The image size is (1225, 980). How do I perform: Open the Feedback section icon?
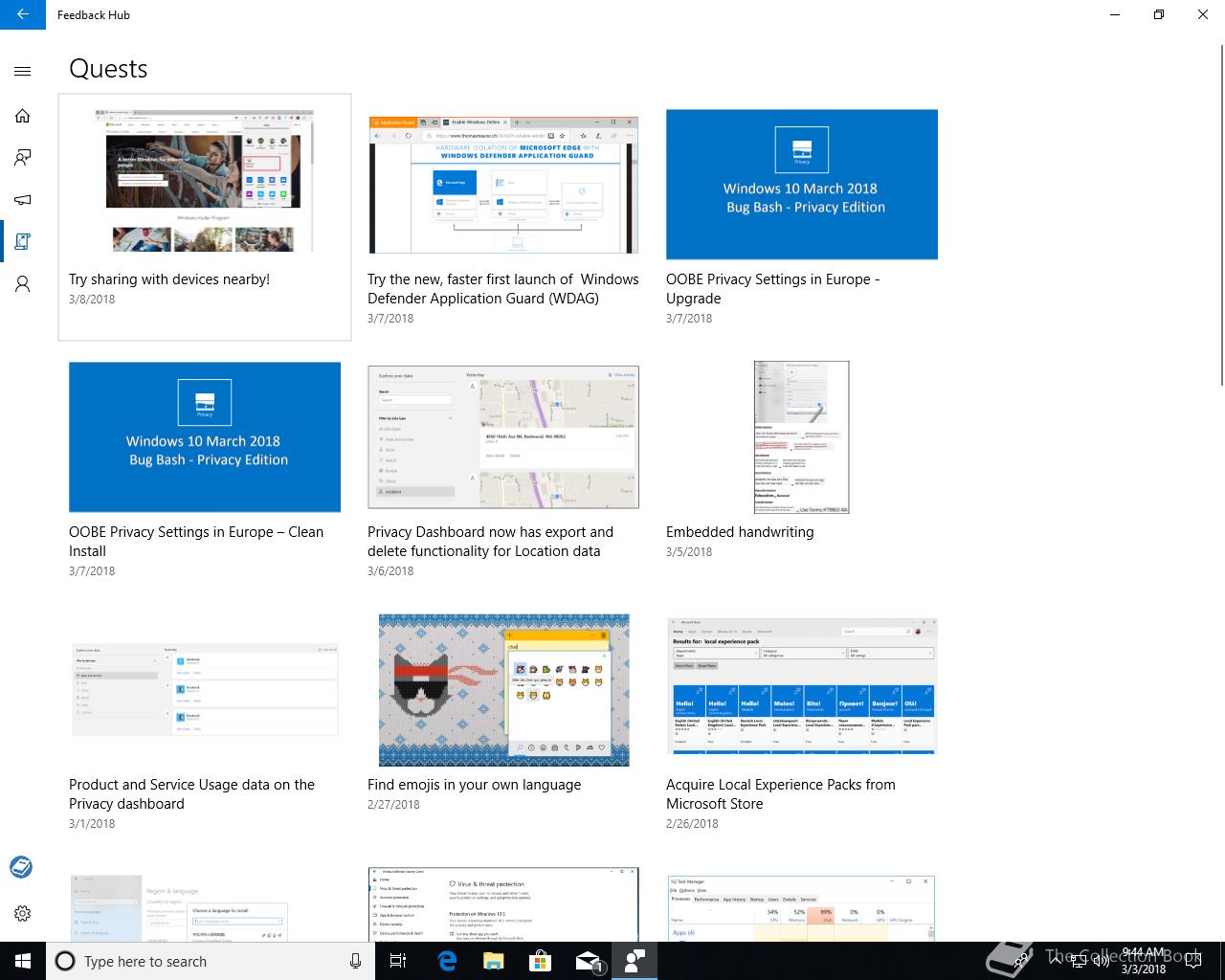pos(23,158)
